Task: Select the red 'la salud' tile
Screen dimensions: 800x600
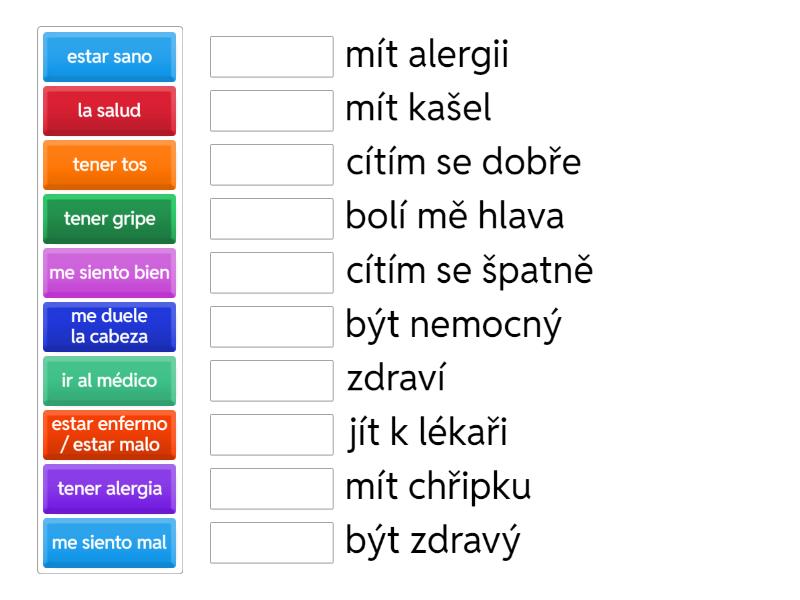Action: click(110, 111)
